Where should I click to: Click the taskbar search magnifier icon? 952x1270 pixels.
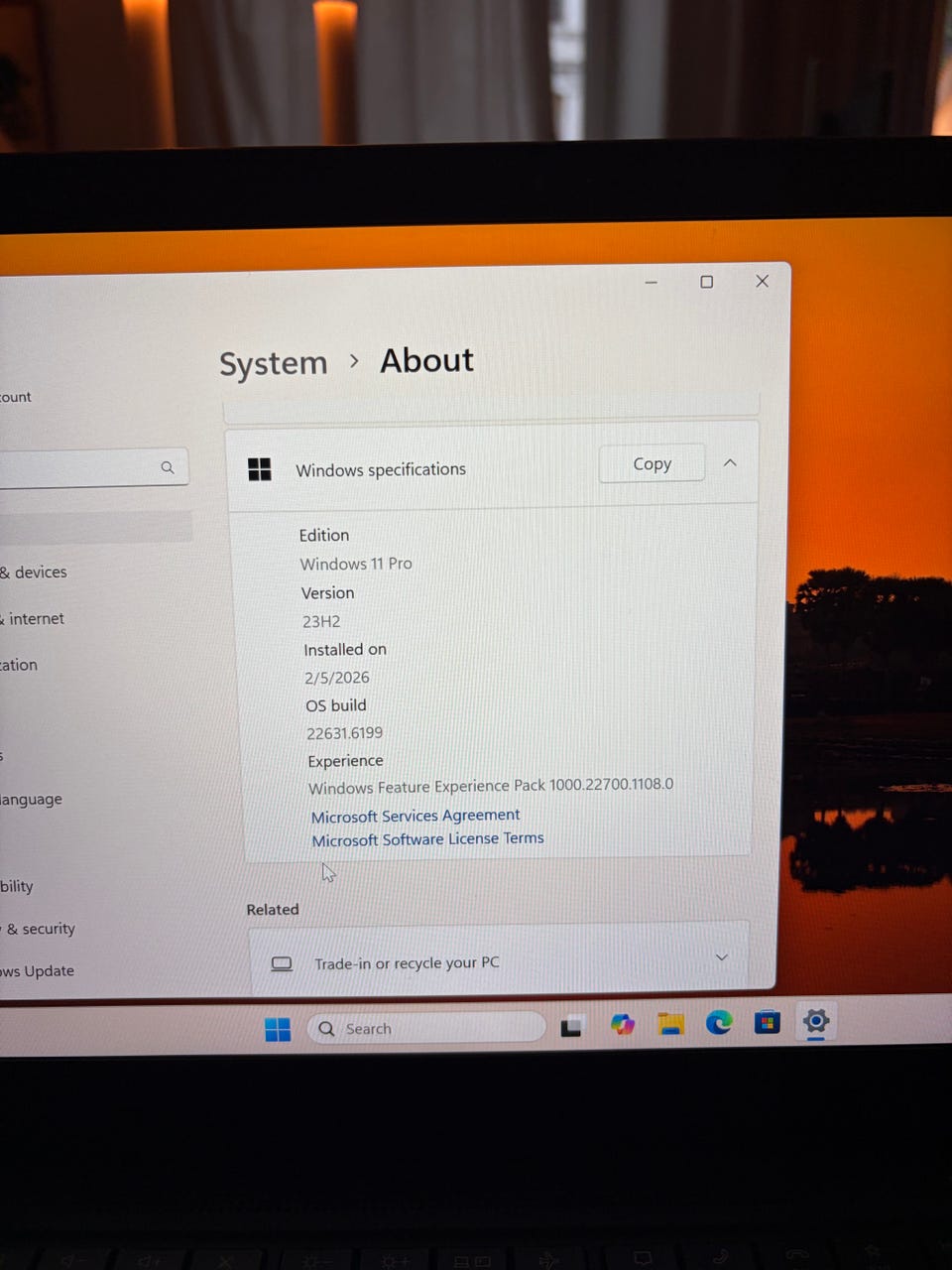326,1029
